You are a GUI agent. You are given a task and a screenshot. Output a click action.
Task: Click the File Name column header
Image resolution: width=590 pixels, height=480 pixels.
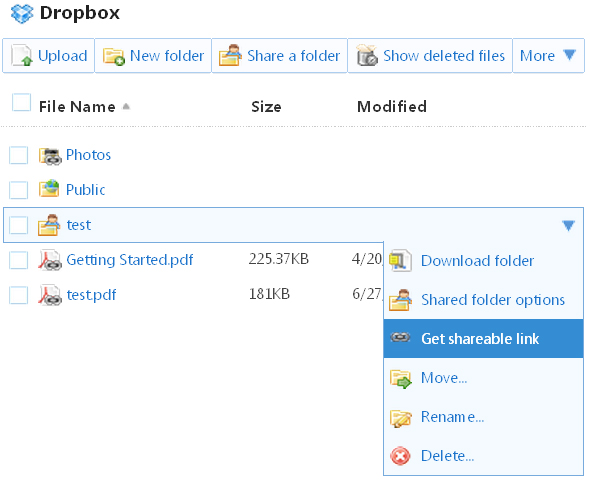(x=77, y=107)
